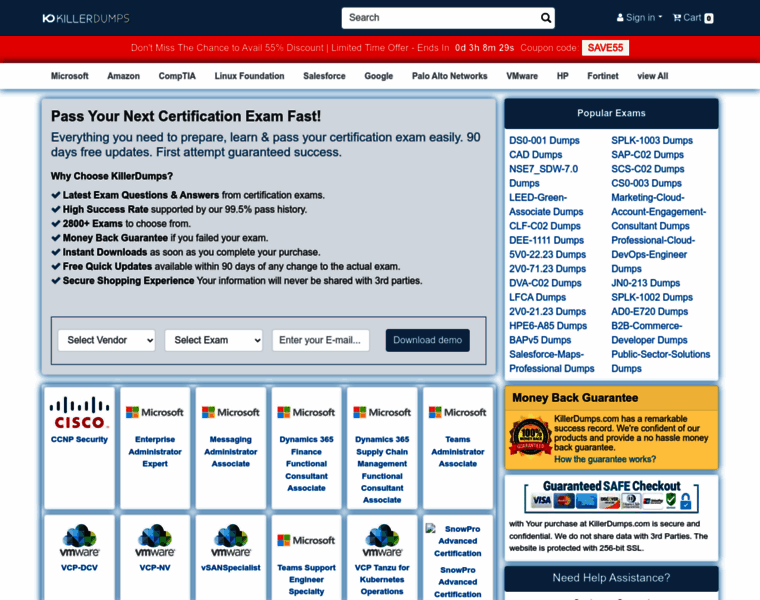Open the Select Vendor dropdown

[x=107, y=340]
